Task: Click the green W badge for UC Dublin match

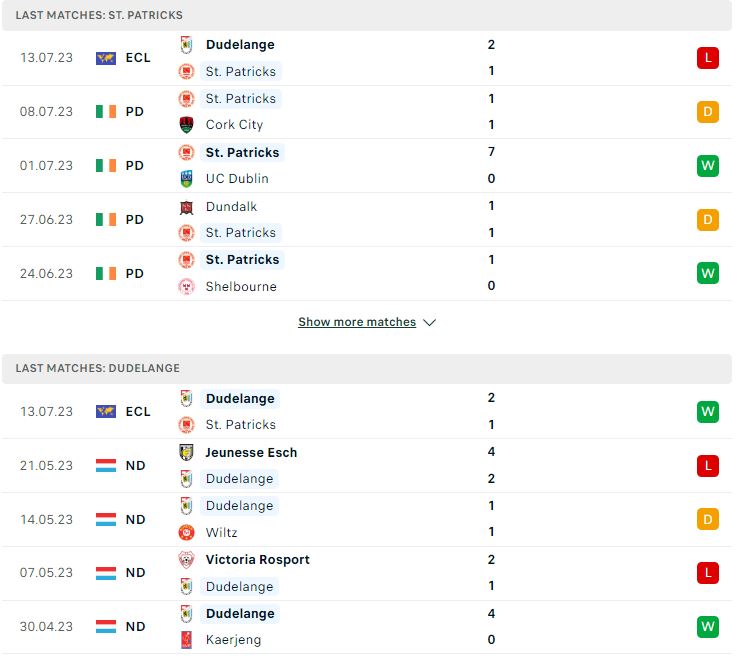Action: pyautogui.click(x=707, y=166)
